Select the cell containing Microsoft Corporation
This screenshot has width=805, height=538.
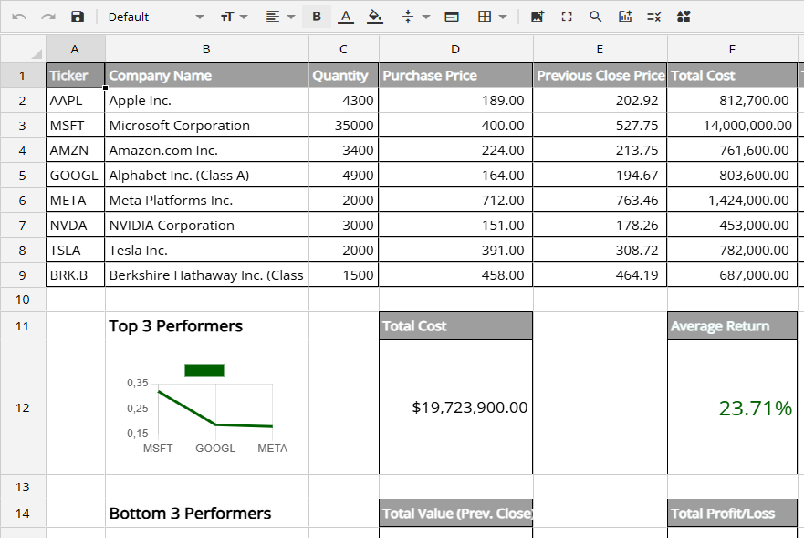tap(206, 126)
